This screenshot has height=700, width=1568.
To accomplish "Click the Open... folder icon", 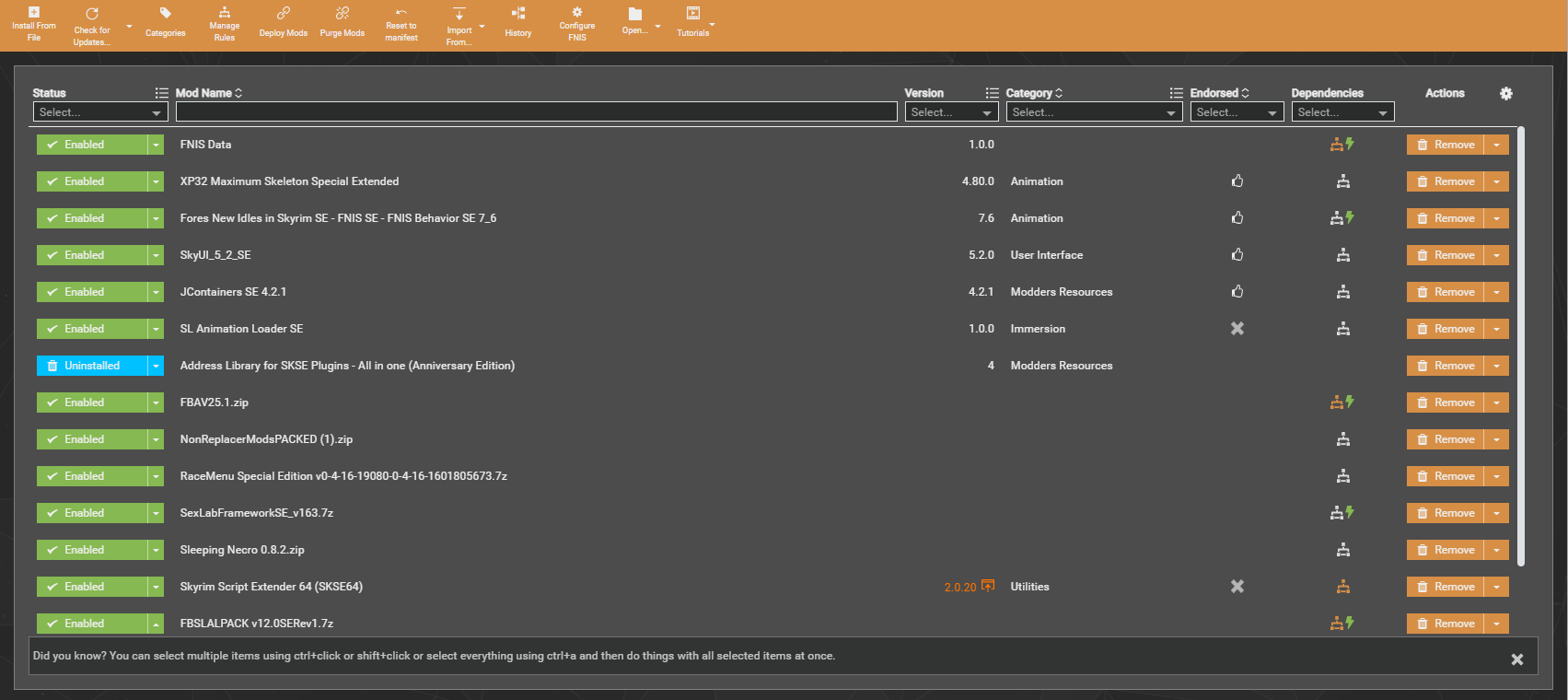I will pyautogui.click(x=635, y=14).
